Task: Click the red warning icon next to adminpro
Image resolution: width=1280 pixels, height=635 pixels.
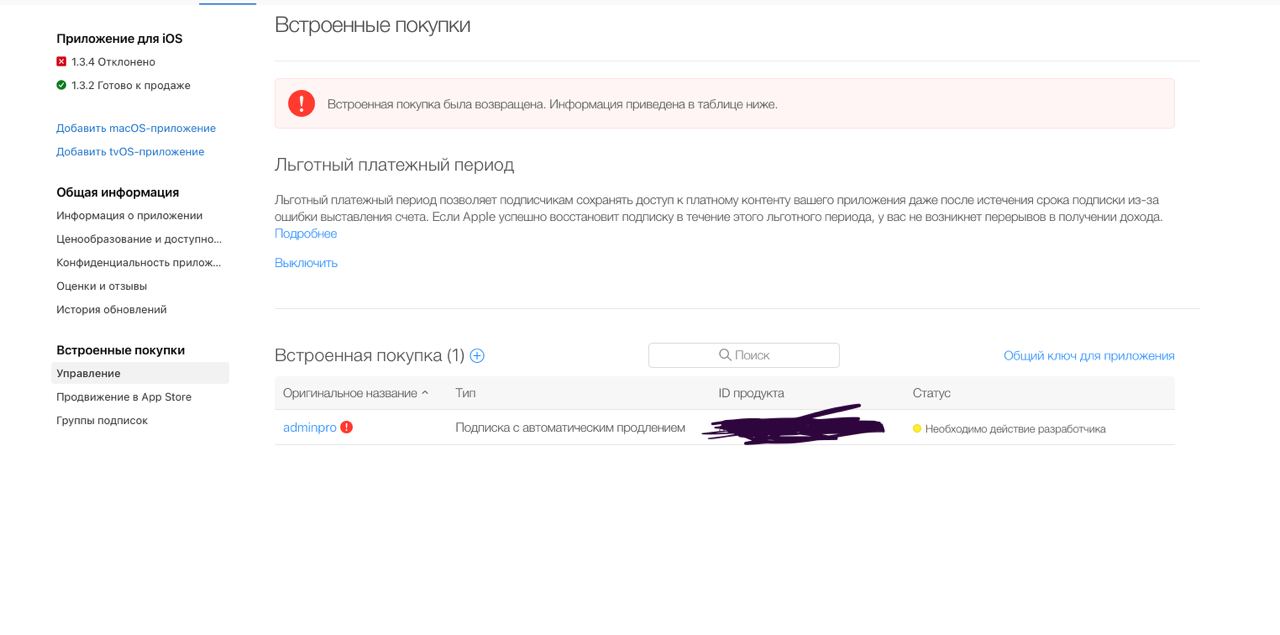Action: pyautogui.click(x=346, y=427)
